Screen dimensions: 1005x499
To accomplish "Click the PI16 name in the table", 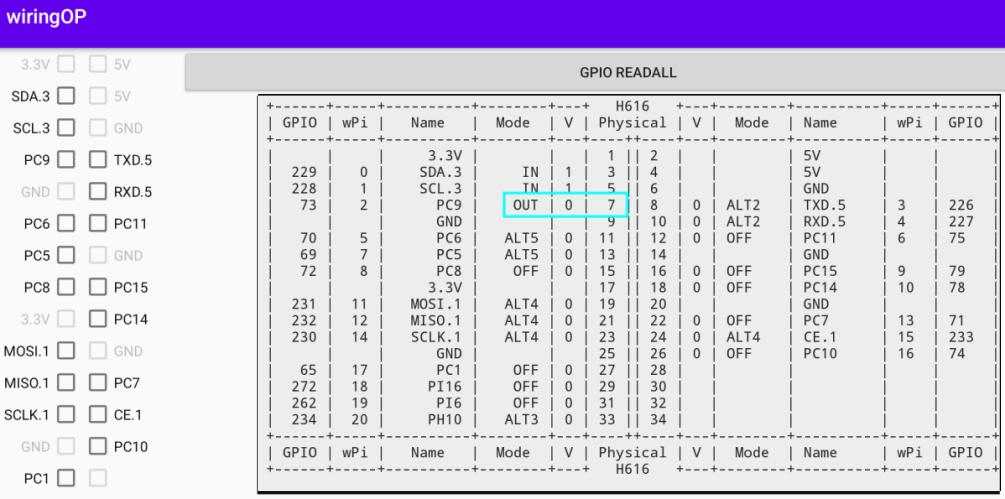I will click(x=445, y=386).
